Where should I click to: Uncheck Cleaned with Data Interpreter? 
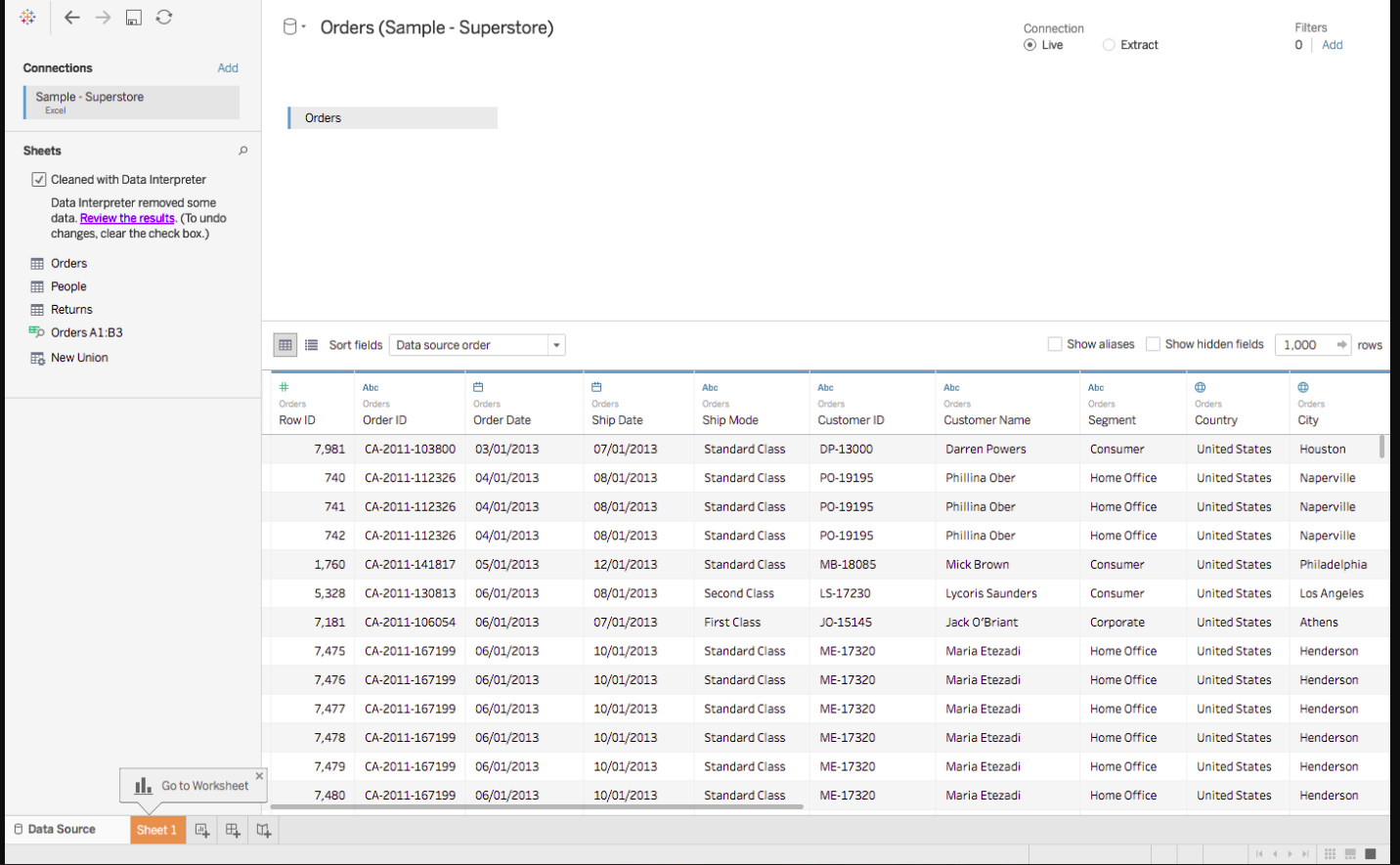(39, 180)
